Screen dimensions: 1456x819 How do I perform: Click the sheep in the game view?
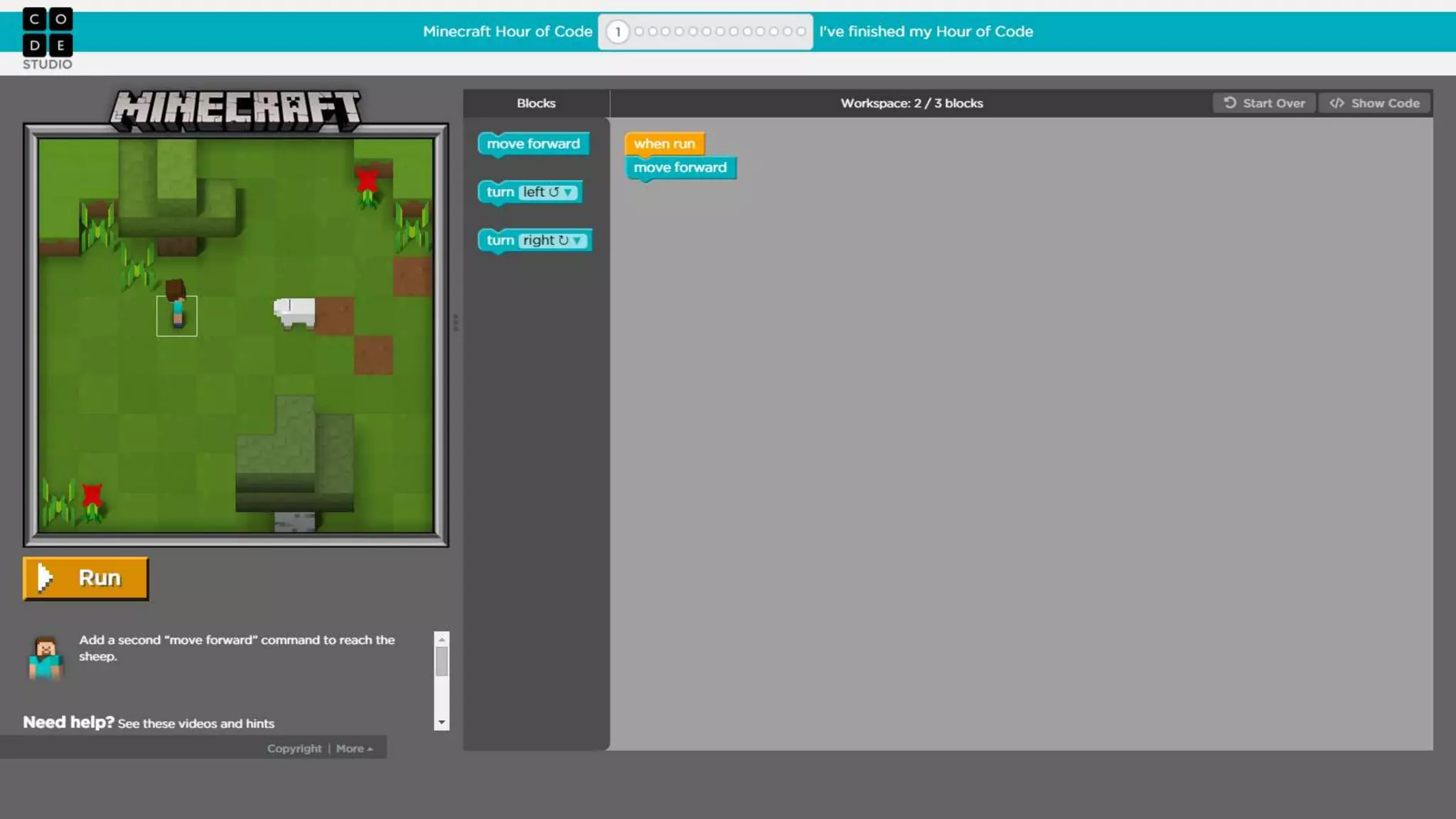point(294,313)
